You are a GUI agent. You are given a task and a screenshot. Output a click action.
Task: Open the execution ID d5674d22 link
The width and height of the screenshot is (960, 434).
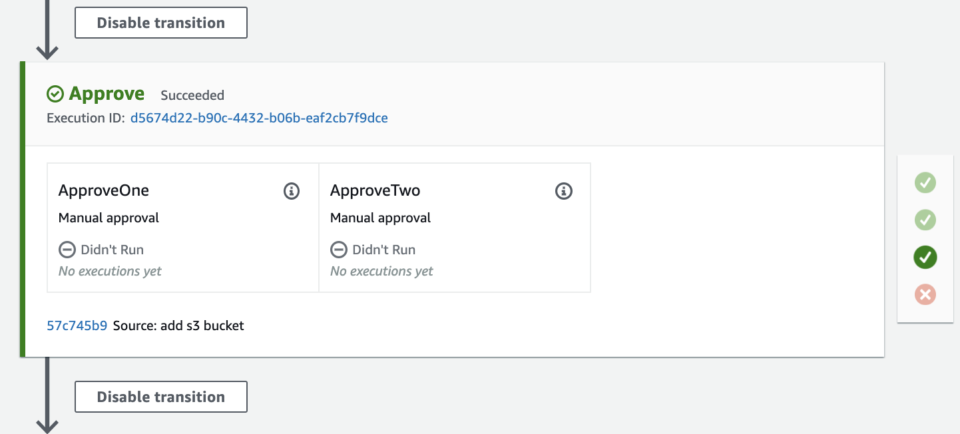point(259,118)
